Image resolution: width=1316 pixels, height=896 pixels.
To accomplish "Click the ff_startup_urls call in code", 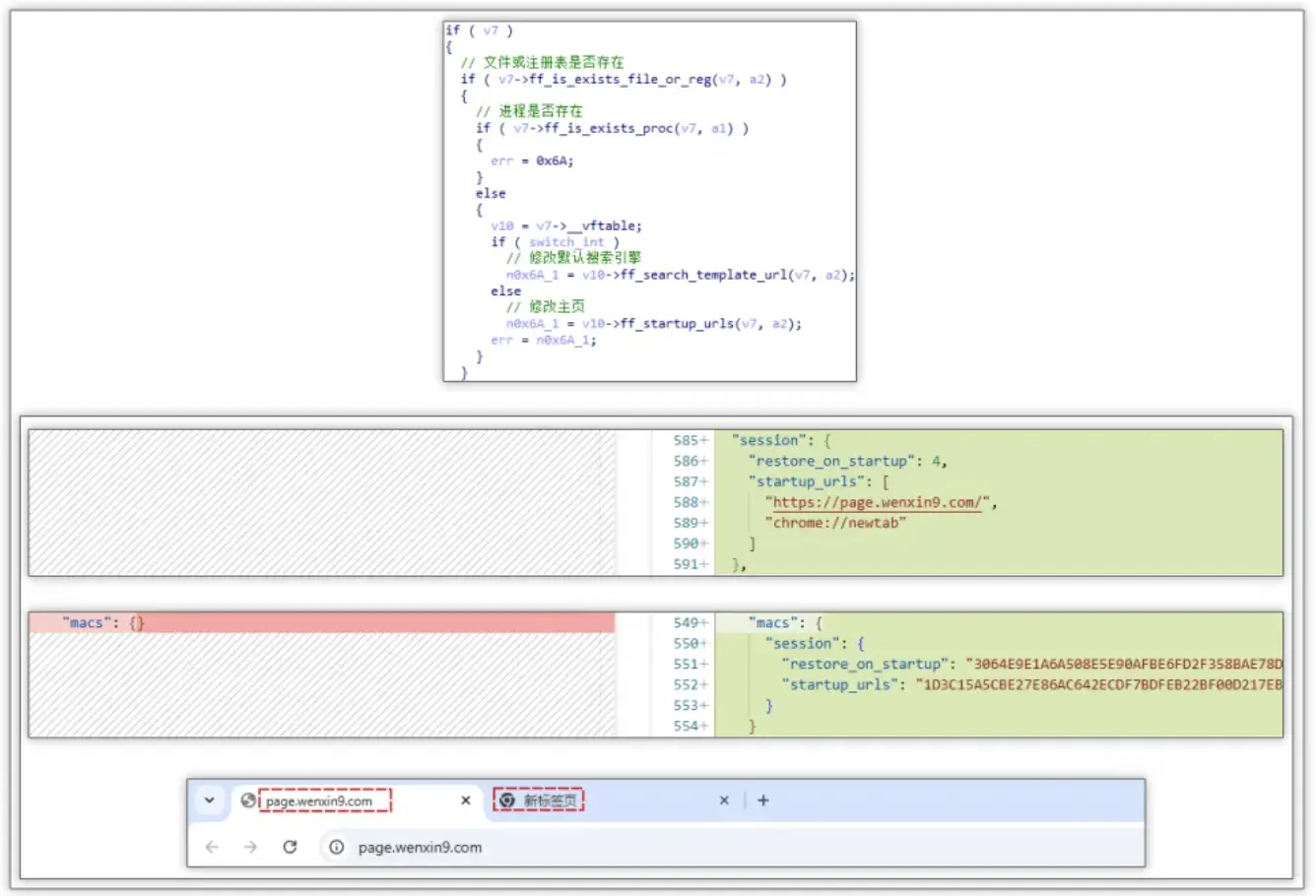I will pos(678,324).
